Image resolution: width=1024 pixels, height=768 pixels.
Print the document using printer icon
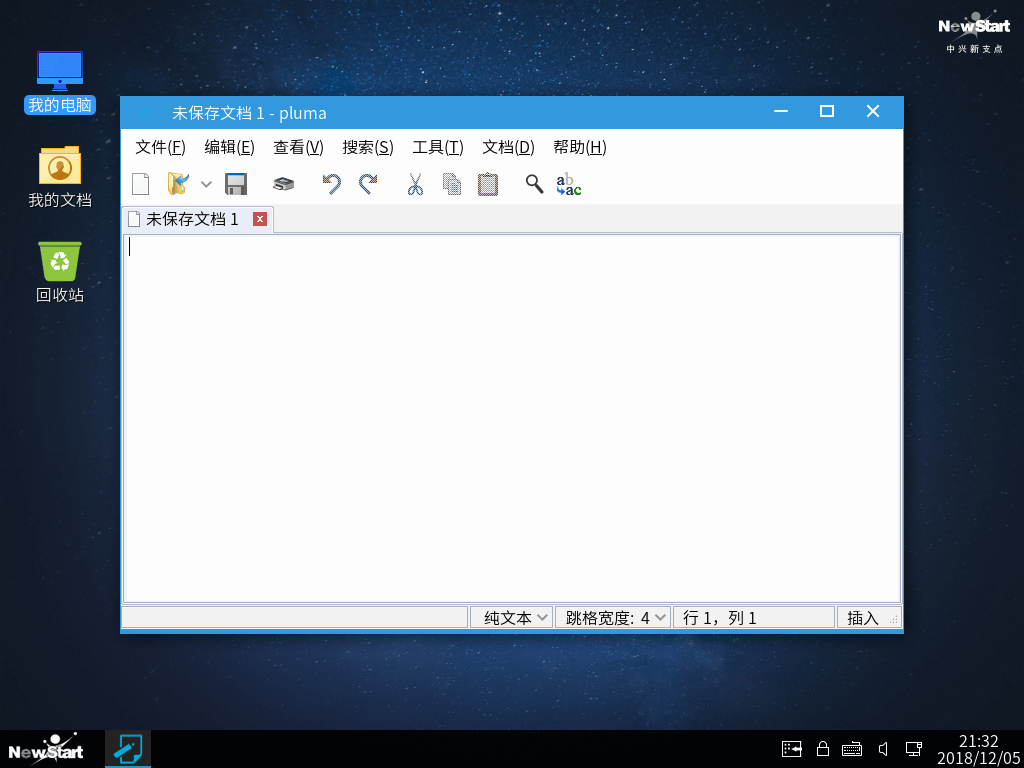[x=283, y=184]
